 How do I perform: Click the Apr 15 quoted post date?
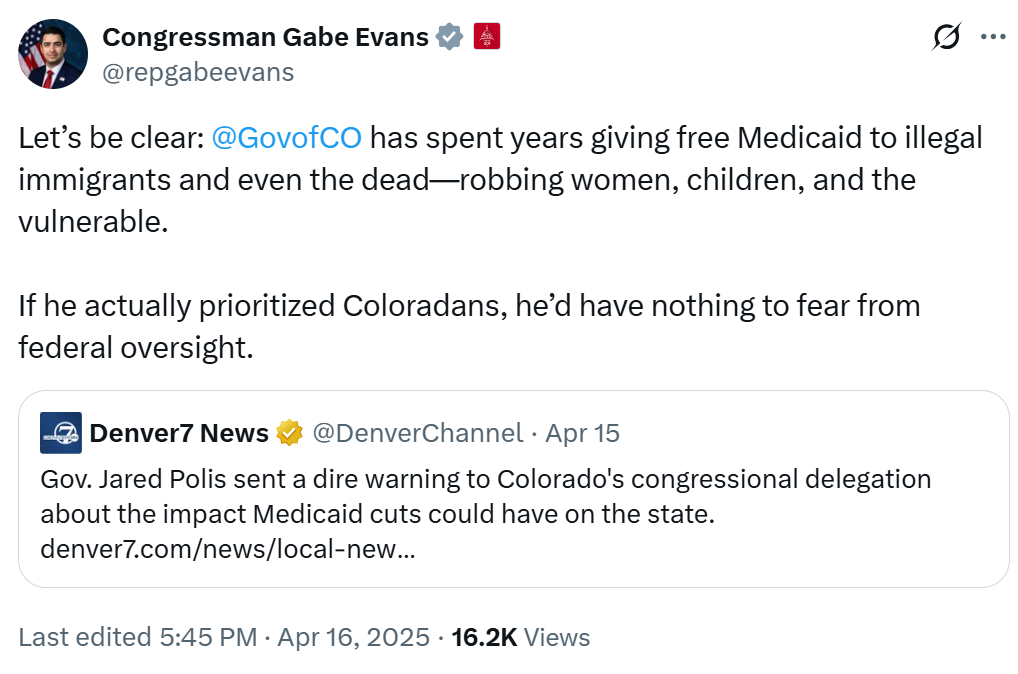[x=582, y=433]
